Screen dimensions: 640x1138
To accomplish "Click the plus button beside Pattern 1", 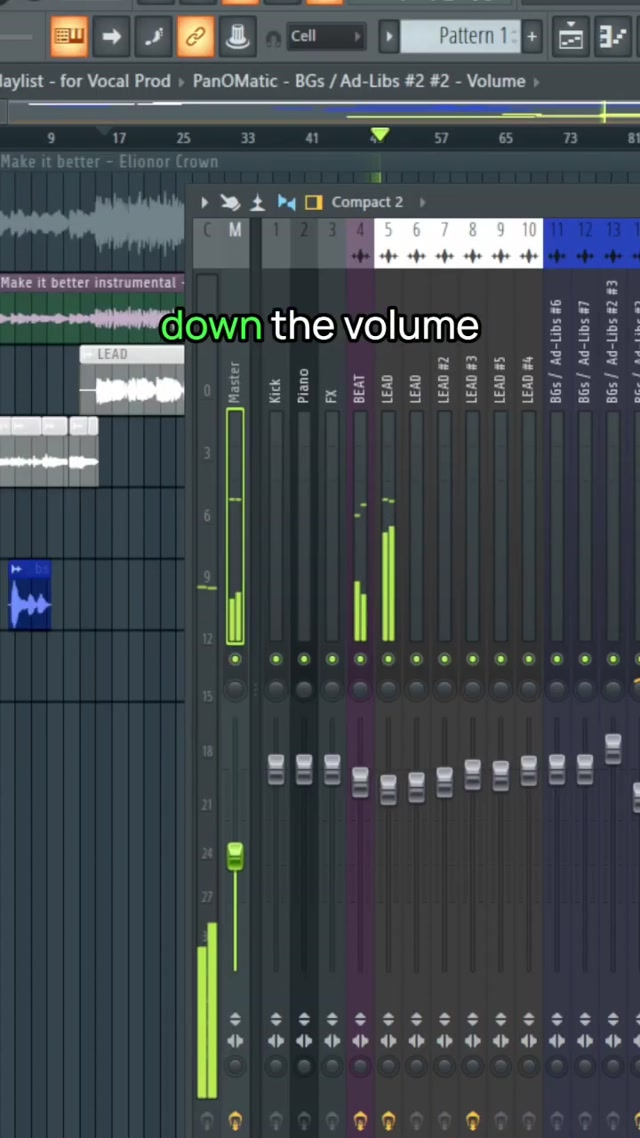I will point(532,37).
